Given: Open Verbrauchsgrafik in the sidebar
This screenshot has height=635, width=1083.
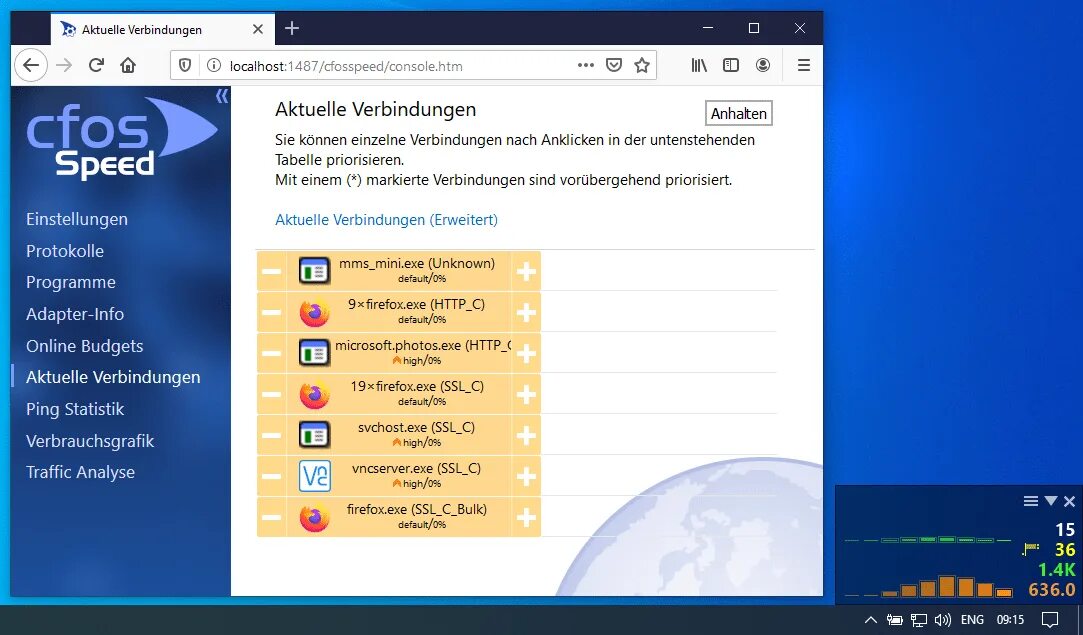Looking at the screenshot, I should 90,441.
